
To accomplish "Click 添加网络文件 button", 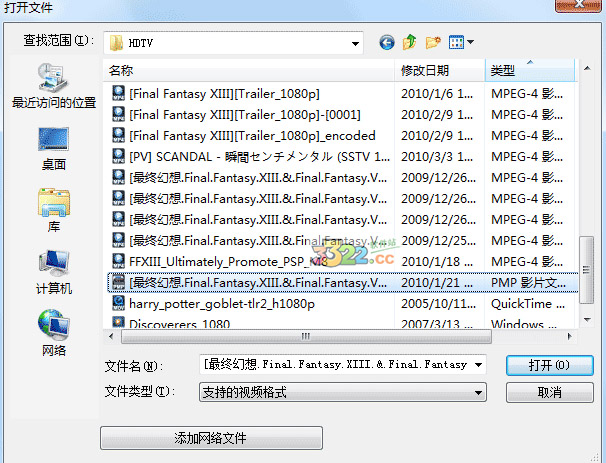I will (211, 438).
